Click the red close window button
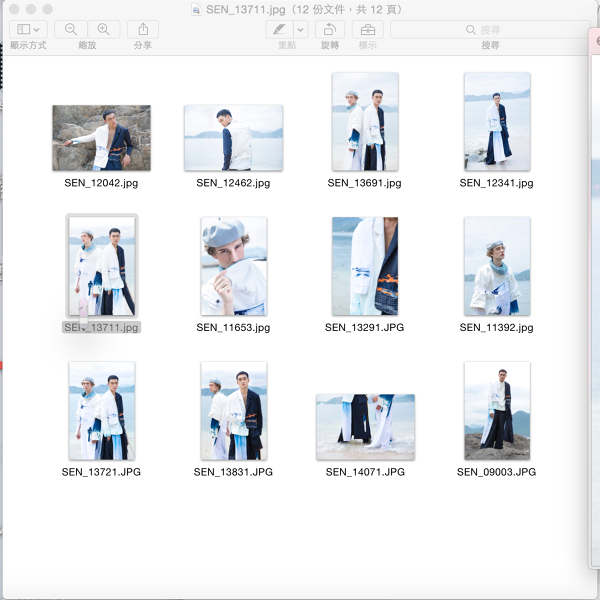This screenshot has width=600, height=600. pos(15,9)
